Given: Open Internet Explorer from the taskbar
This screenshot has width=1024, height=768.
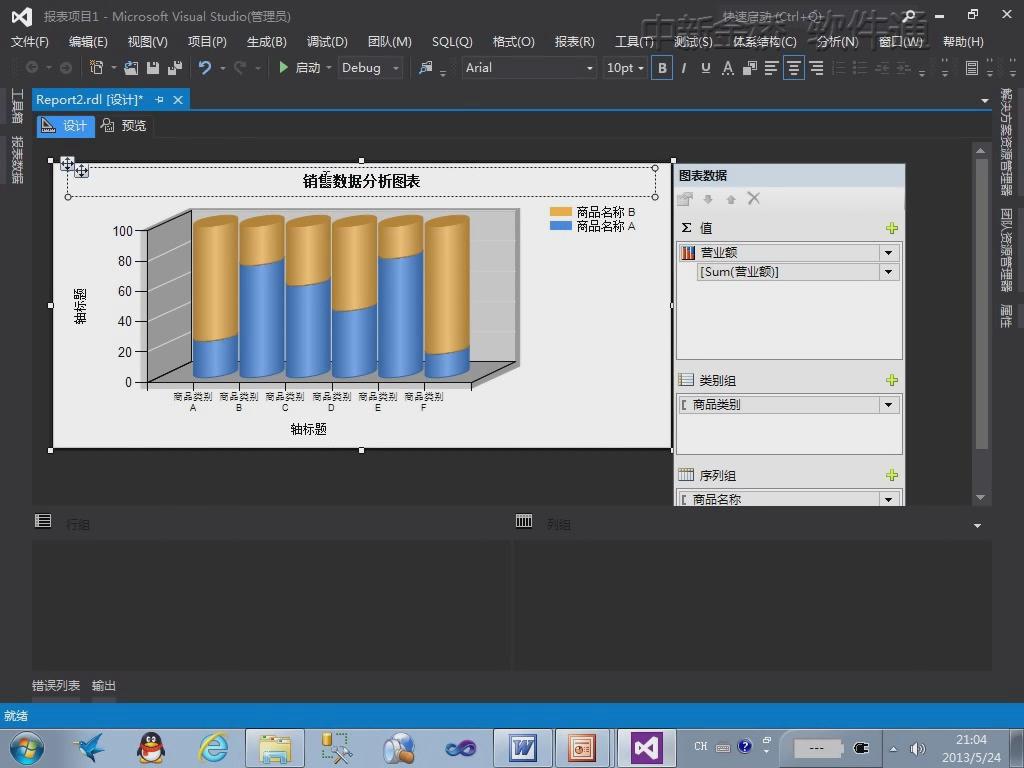Looking at the screenshot, I should pyautogui.click(x=214, y=748).
